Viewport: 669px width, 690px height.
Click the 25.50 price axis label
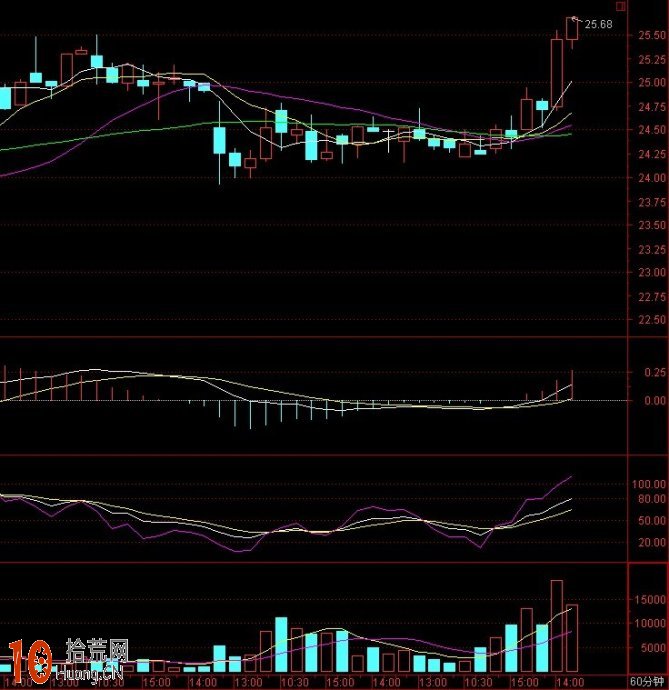[x=651, y=35]
